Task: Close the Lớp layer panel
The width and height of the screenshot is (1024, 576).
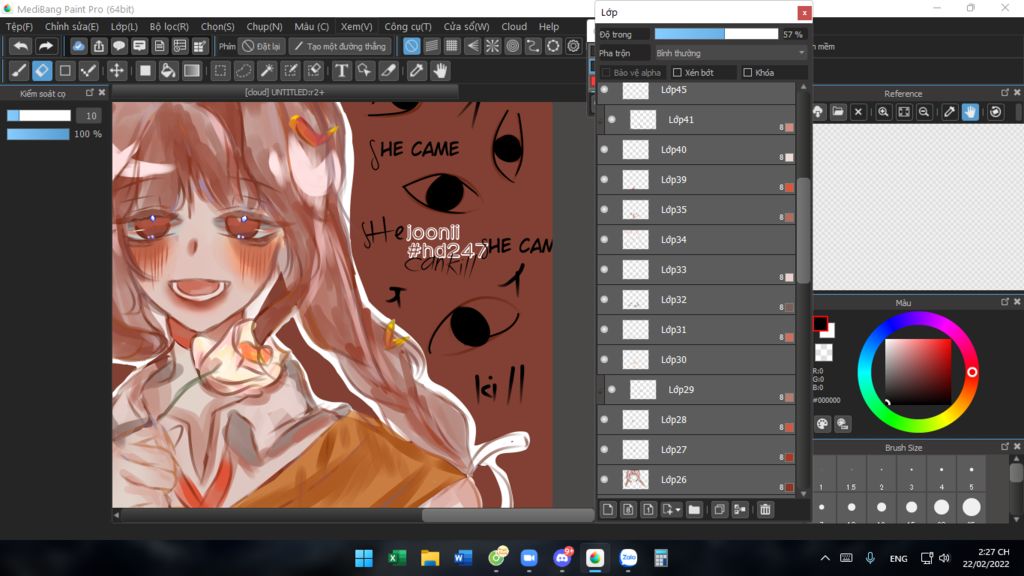Action: [804, 12]
